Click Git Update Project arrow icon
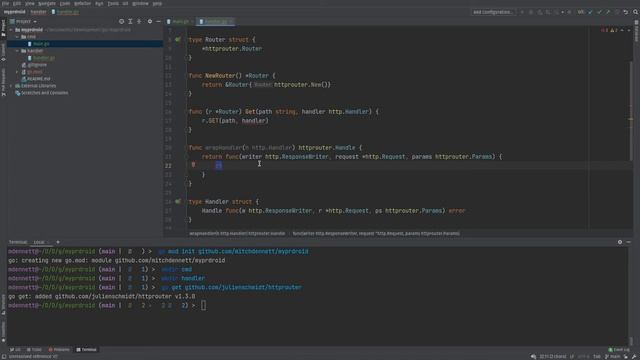This screenshot has width=640, height=360. click(x=590, y=12)
